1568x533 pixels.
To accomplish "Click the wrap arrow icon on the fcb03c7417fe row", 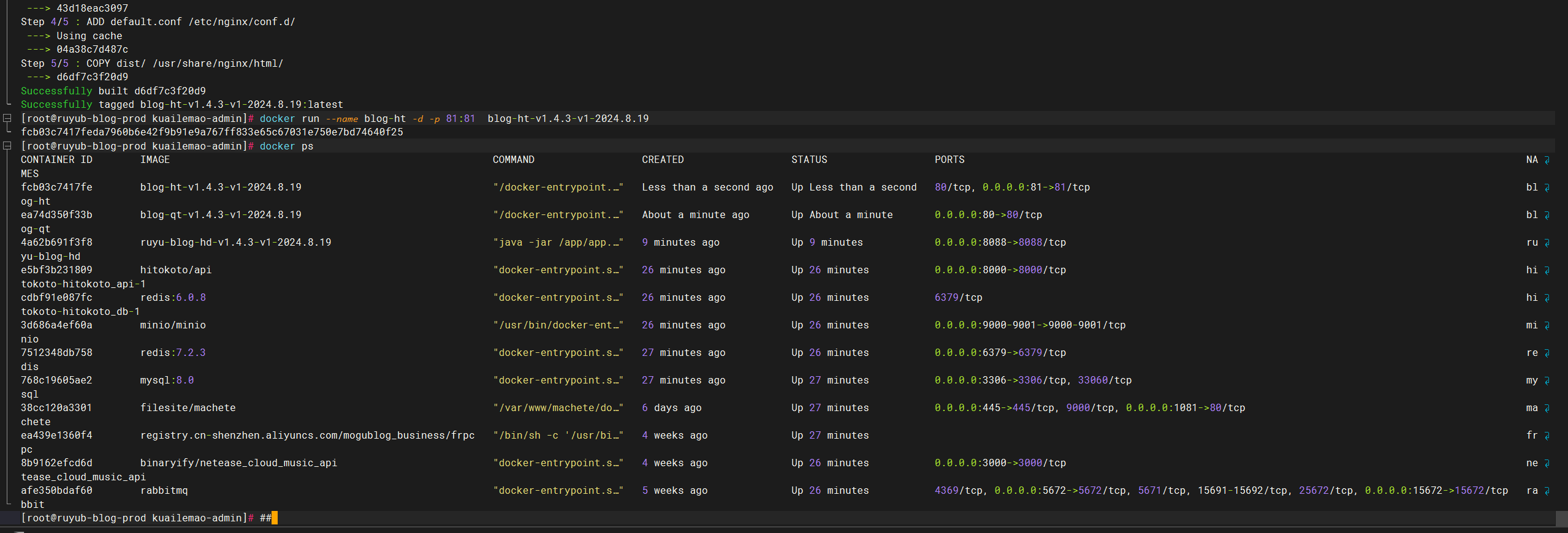I will (1547, 187).
